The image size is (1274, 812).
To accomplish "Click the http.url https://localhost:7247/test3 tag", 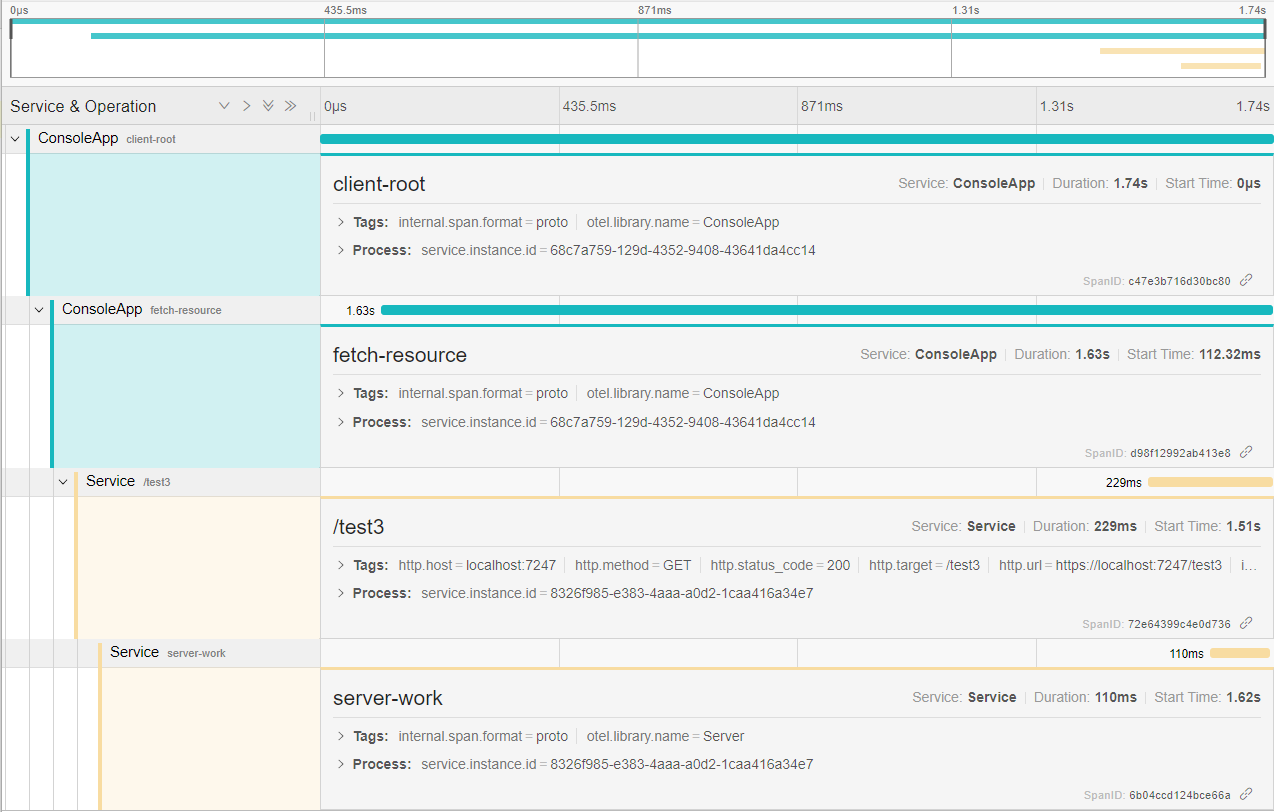I will [1110, 565].
